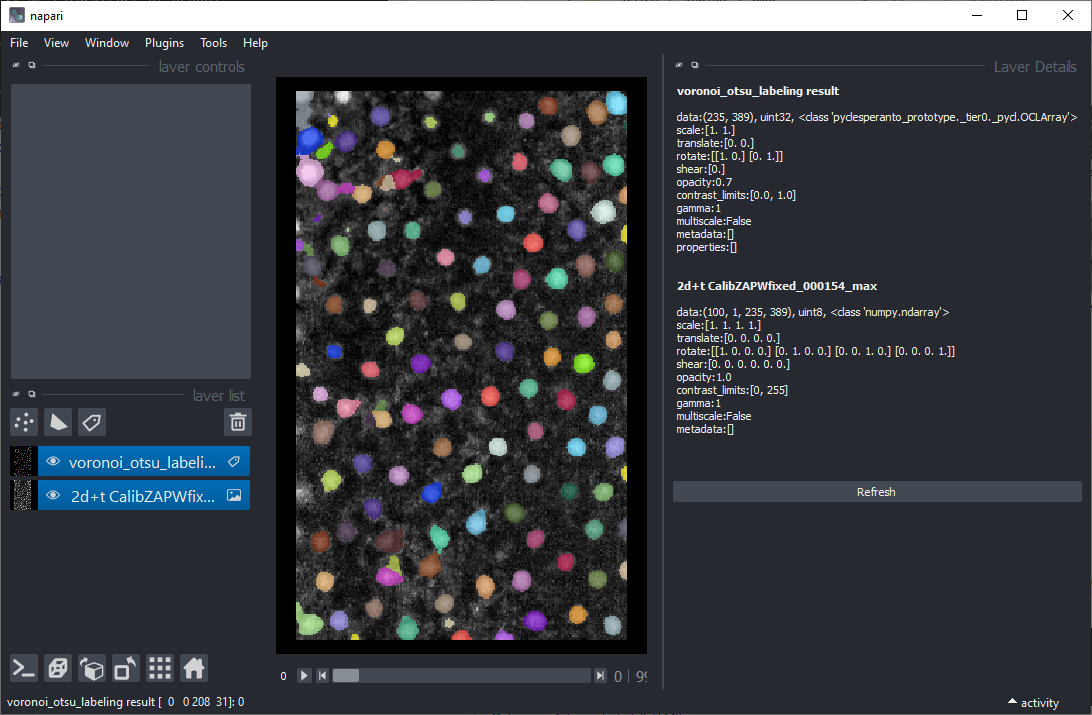Image resolution: width=1092 pixels, height=715 pixels.
Task: Select the voronoi_otsu_labeling layer thumbnail
Action: coord(24,461)
